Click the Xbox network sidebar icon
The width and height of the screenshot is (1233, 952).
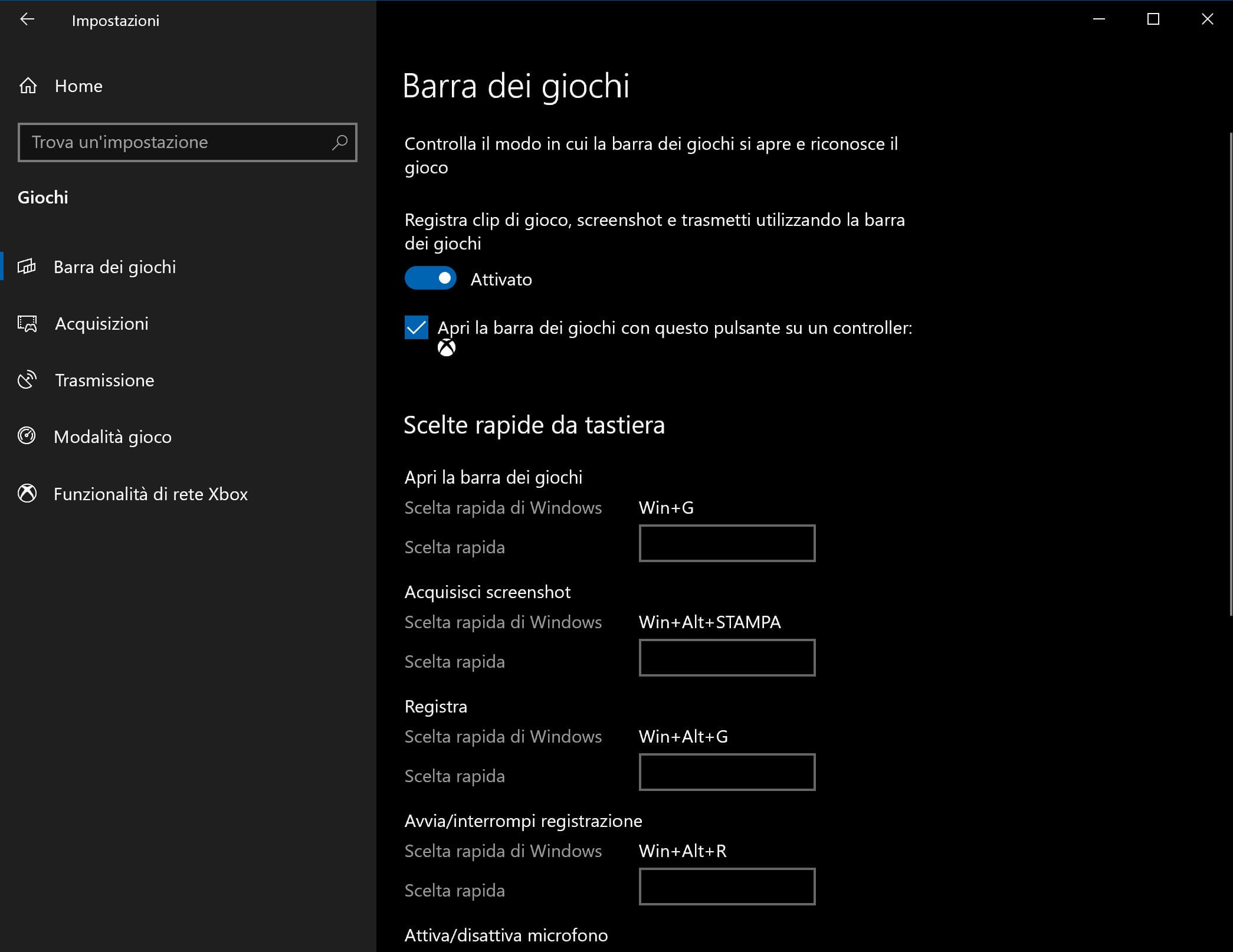coord(27,494)
